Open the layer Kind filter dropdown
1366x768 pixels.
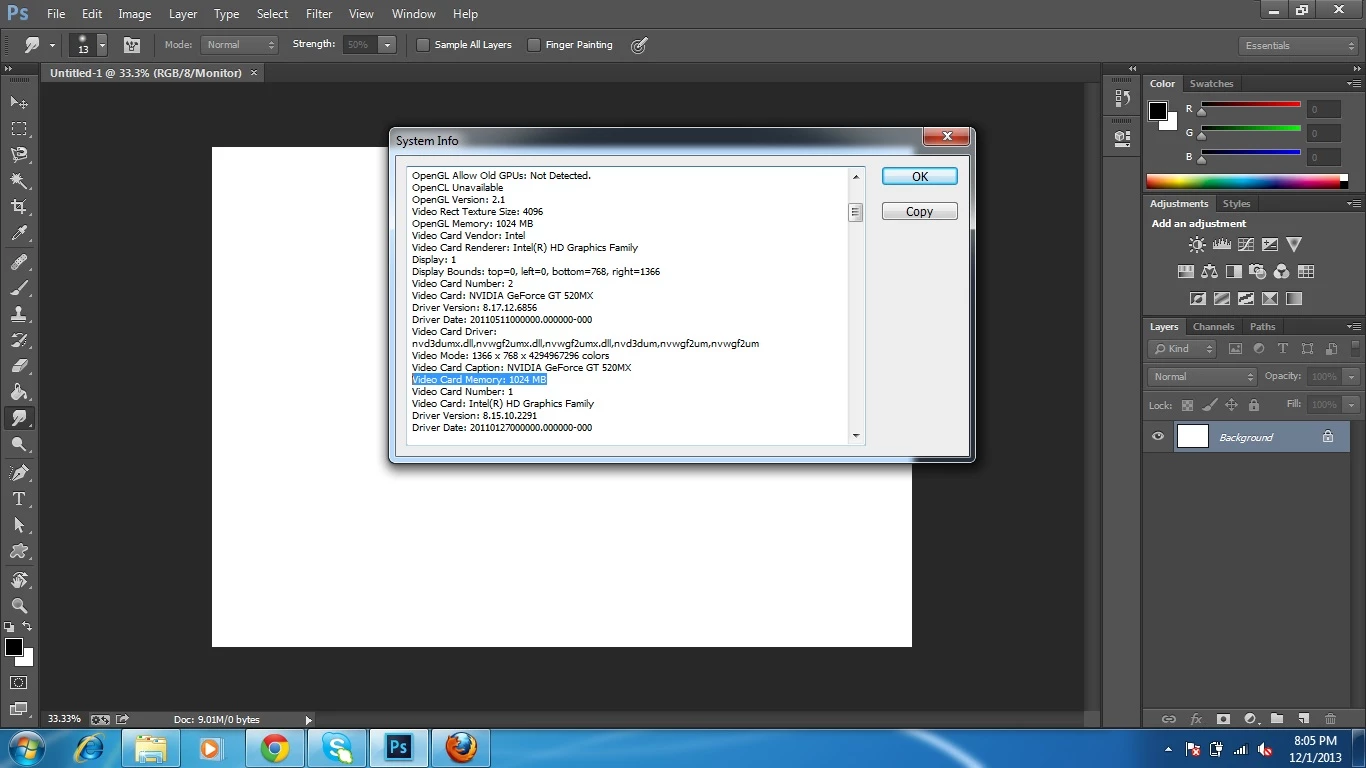pos(1182,349)
